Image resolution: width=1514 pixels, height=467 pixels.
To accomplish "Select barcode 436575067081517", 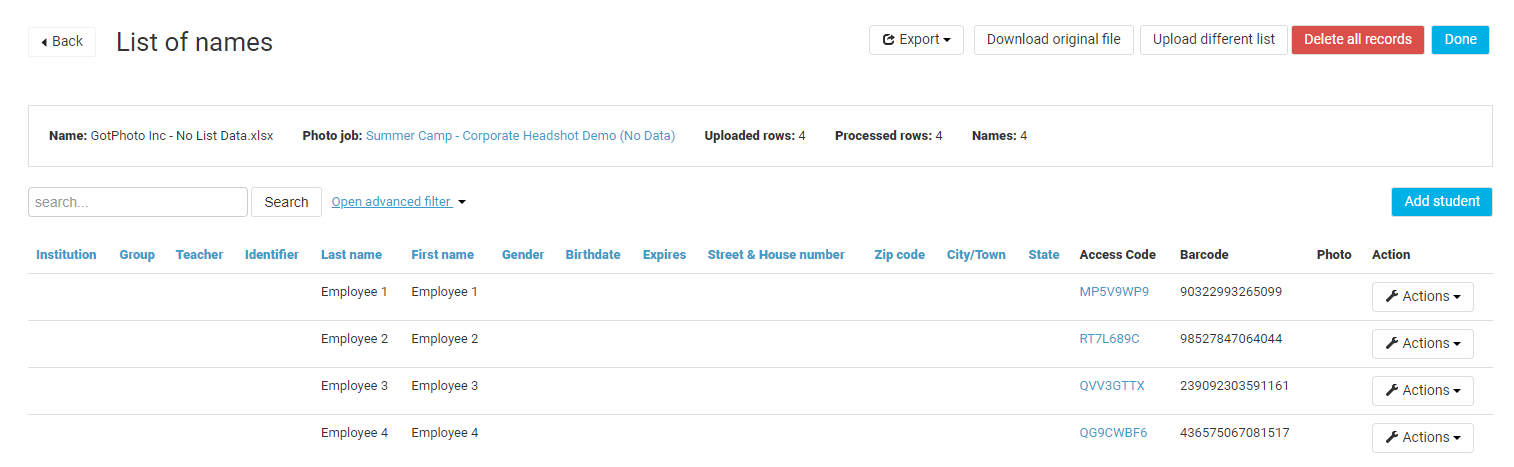I will click(1234, 433).
